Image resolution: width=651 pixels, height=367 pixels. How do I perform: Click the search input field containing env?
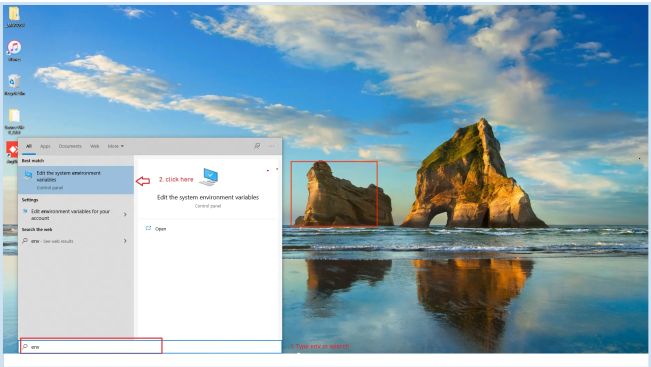pos(151,347)
